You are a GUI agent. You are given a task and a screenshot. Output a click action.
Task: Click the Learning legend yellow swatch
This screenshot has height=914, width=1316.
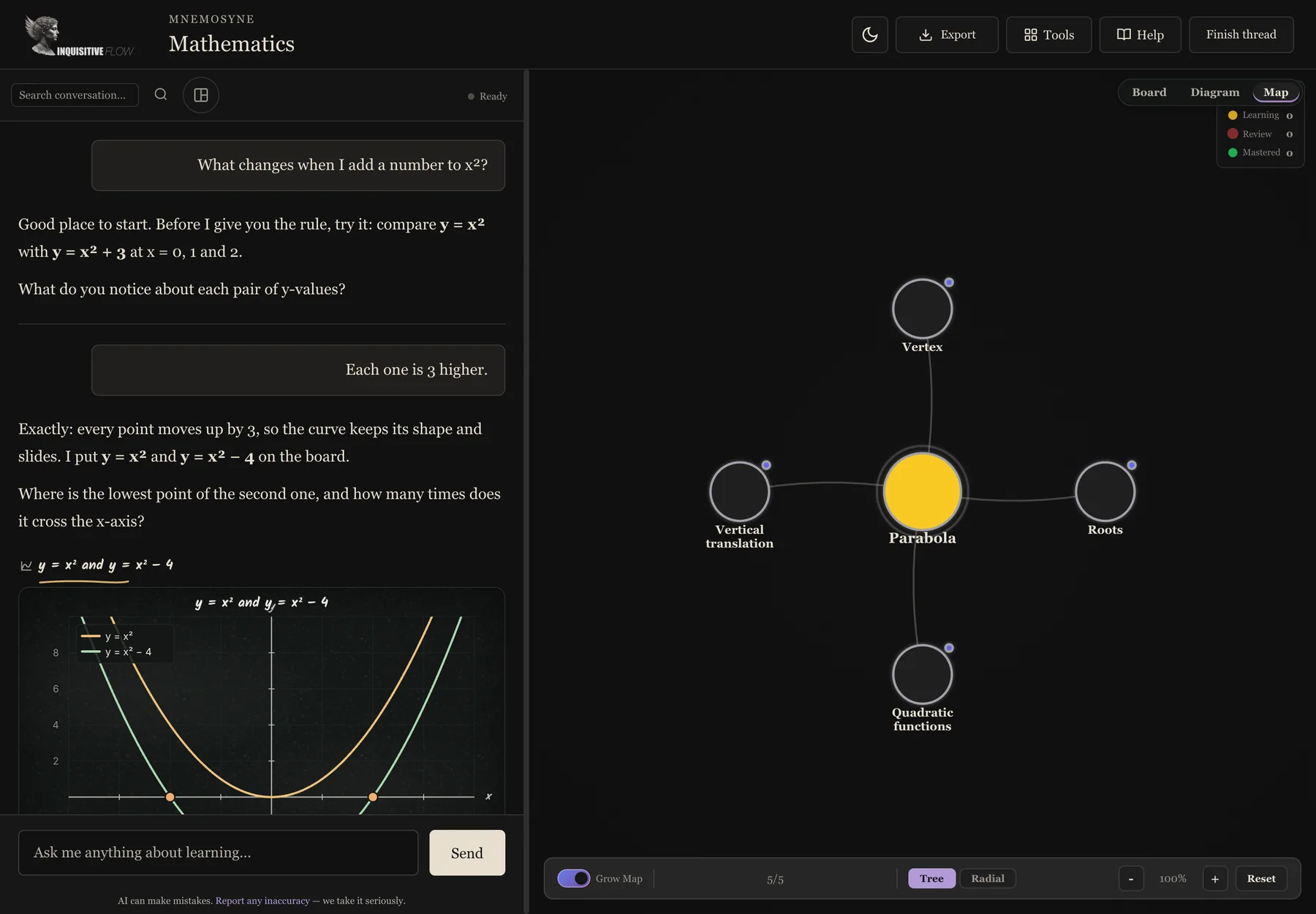pyautogui.click(x=1233, y=115)
